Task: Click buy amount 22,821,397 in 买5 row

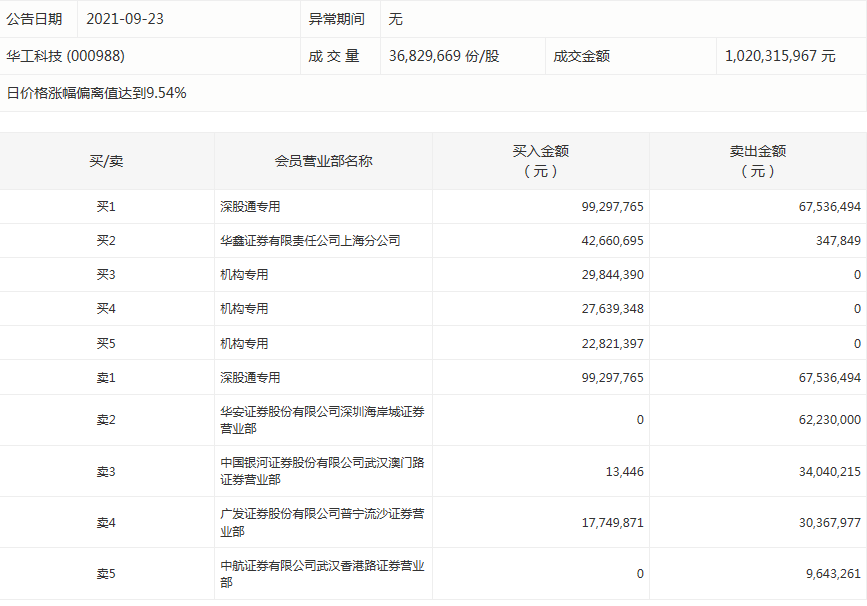Action: (x=613, y=343)
